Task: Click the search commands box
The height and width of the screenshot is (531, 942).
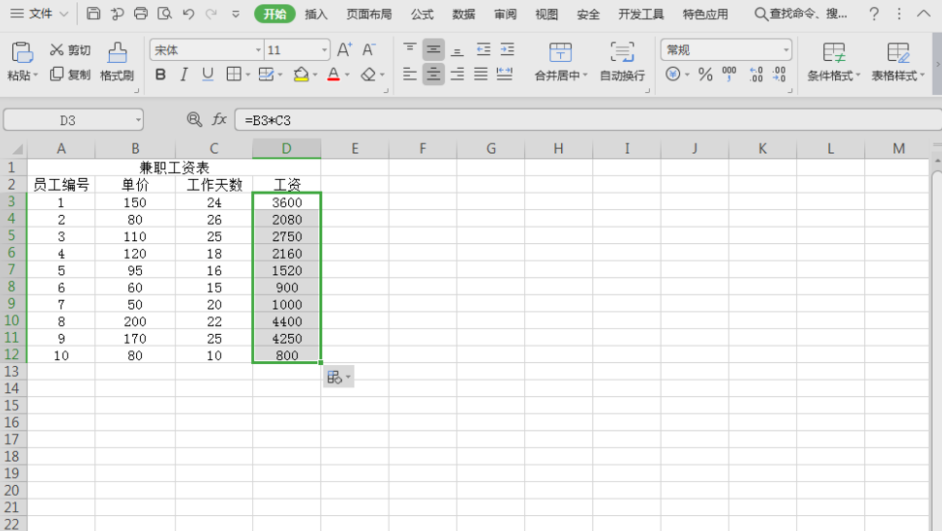Action: (x=801, y=14)
